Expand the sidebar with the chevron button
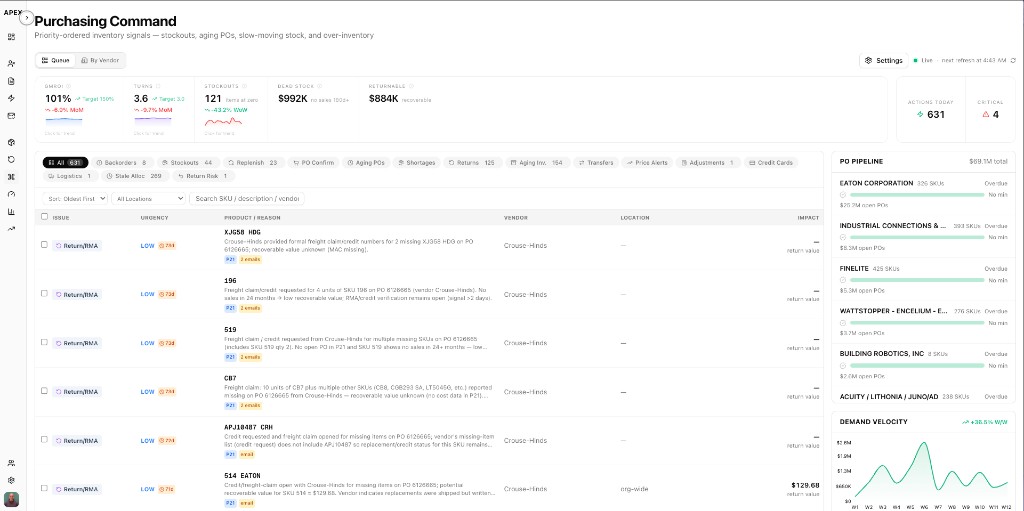Screen dimensions: 1024x511 pyautogui.click(x=27, y=18)
